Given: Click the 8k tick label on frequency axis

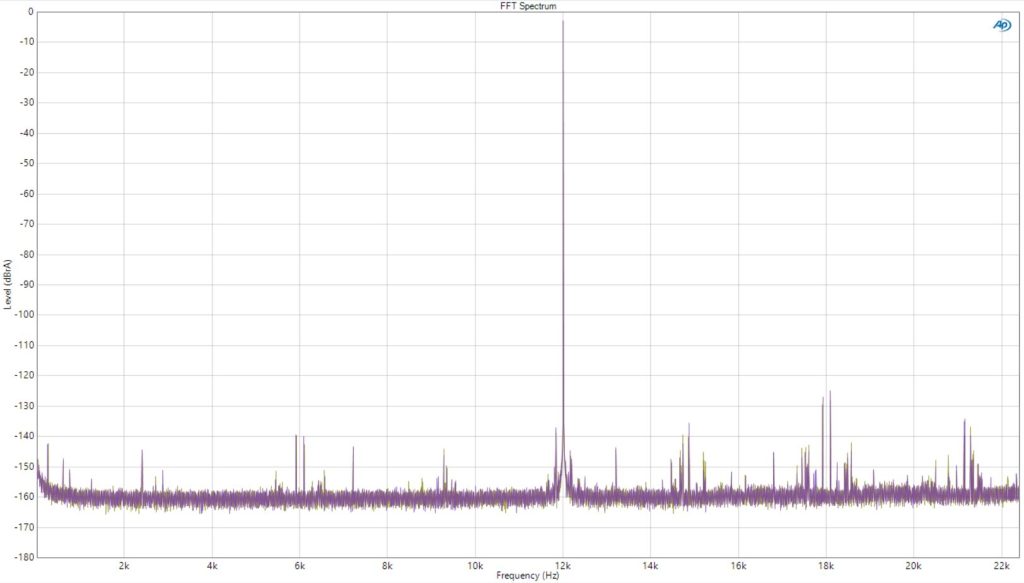Looking at the screenshot, I should tap(387, 565).
